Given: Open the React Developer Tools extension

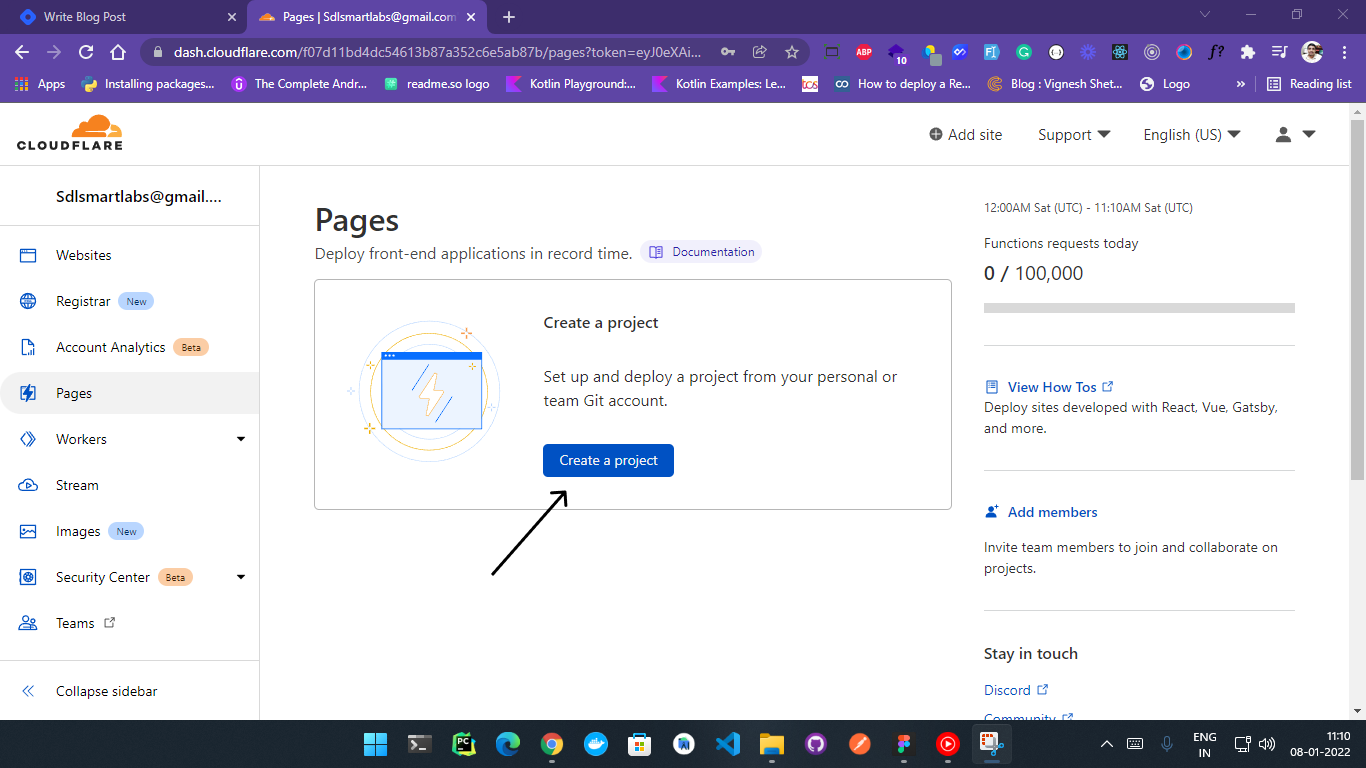Looking at the screenshot, I should point(1120,52).
